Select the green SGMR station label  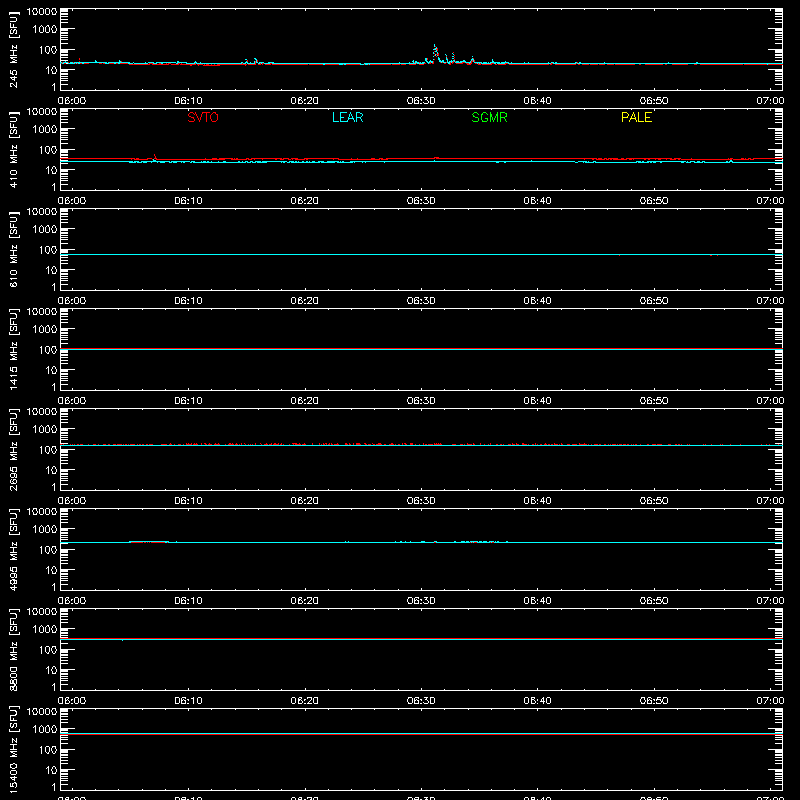pyautogui.click(x=489, y=117)
